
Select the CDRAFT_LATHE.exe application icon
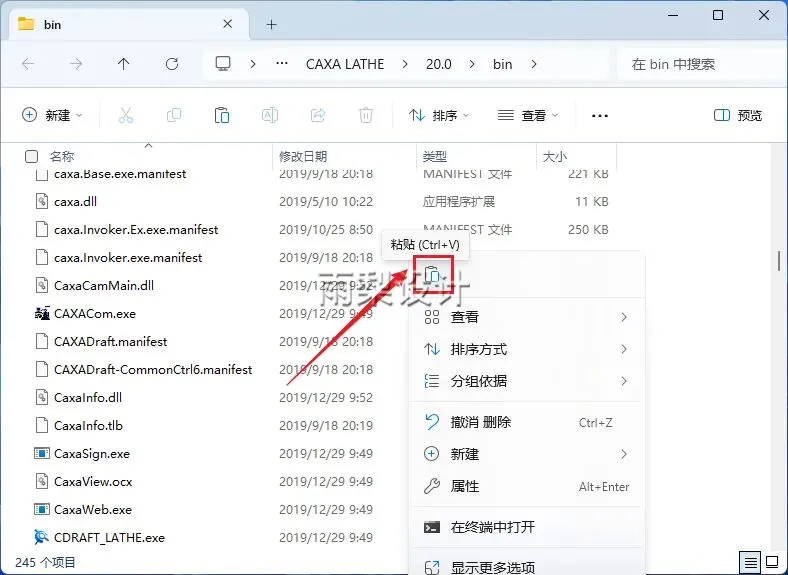coord(42,537)
